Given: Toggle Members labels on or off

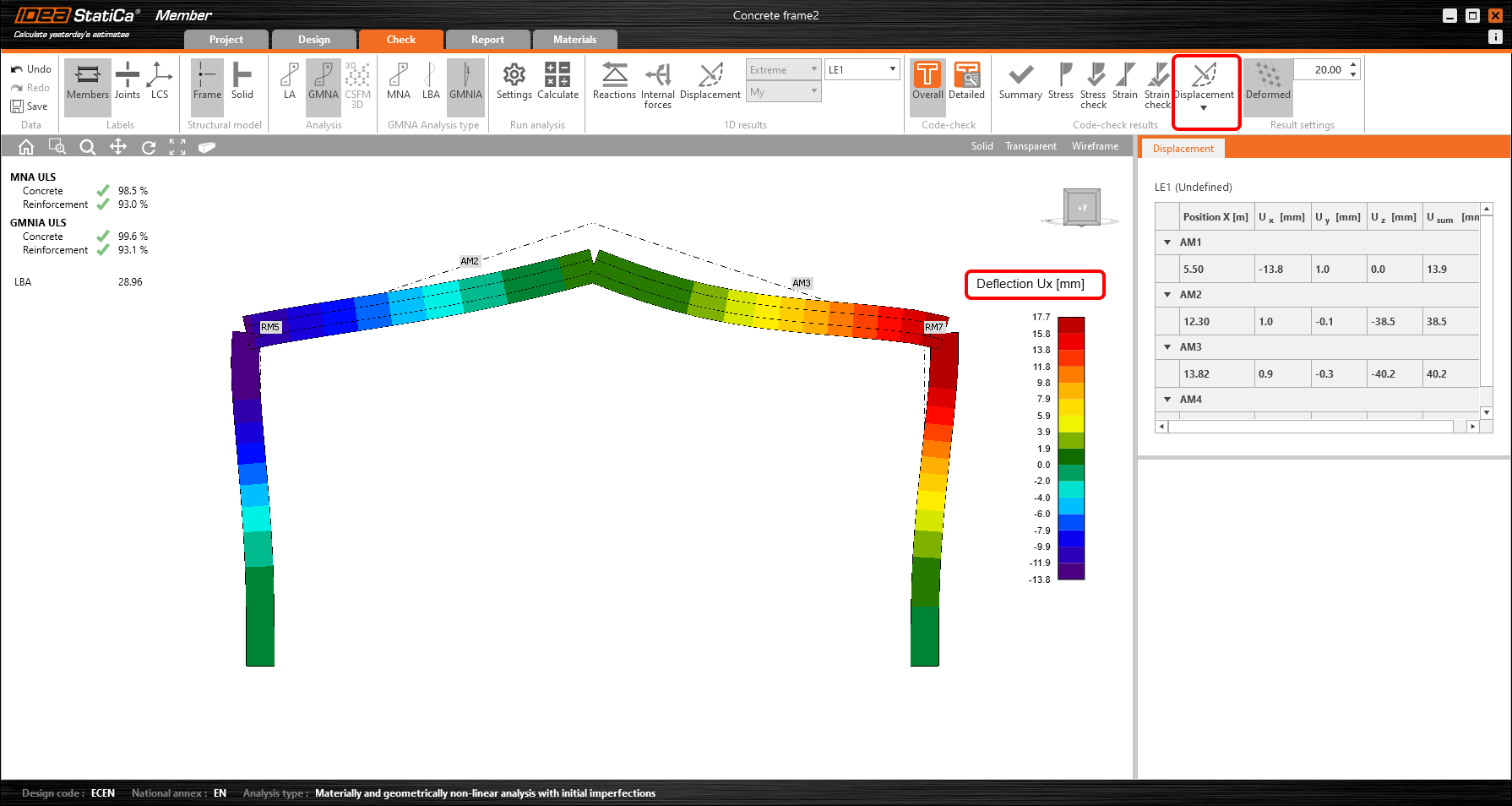Looking at the screenshot, I should [88, 81].
